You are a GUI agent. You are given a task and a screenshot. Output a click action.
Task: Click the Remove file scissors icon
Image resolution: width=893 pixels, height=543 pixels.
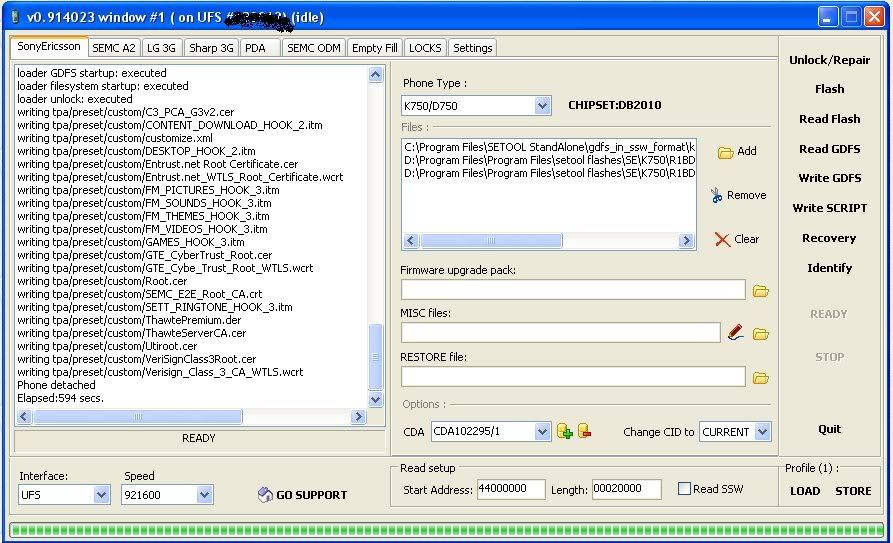(716, 195)
